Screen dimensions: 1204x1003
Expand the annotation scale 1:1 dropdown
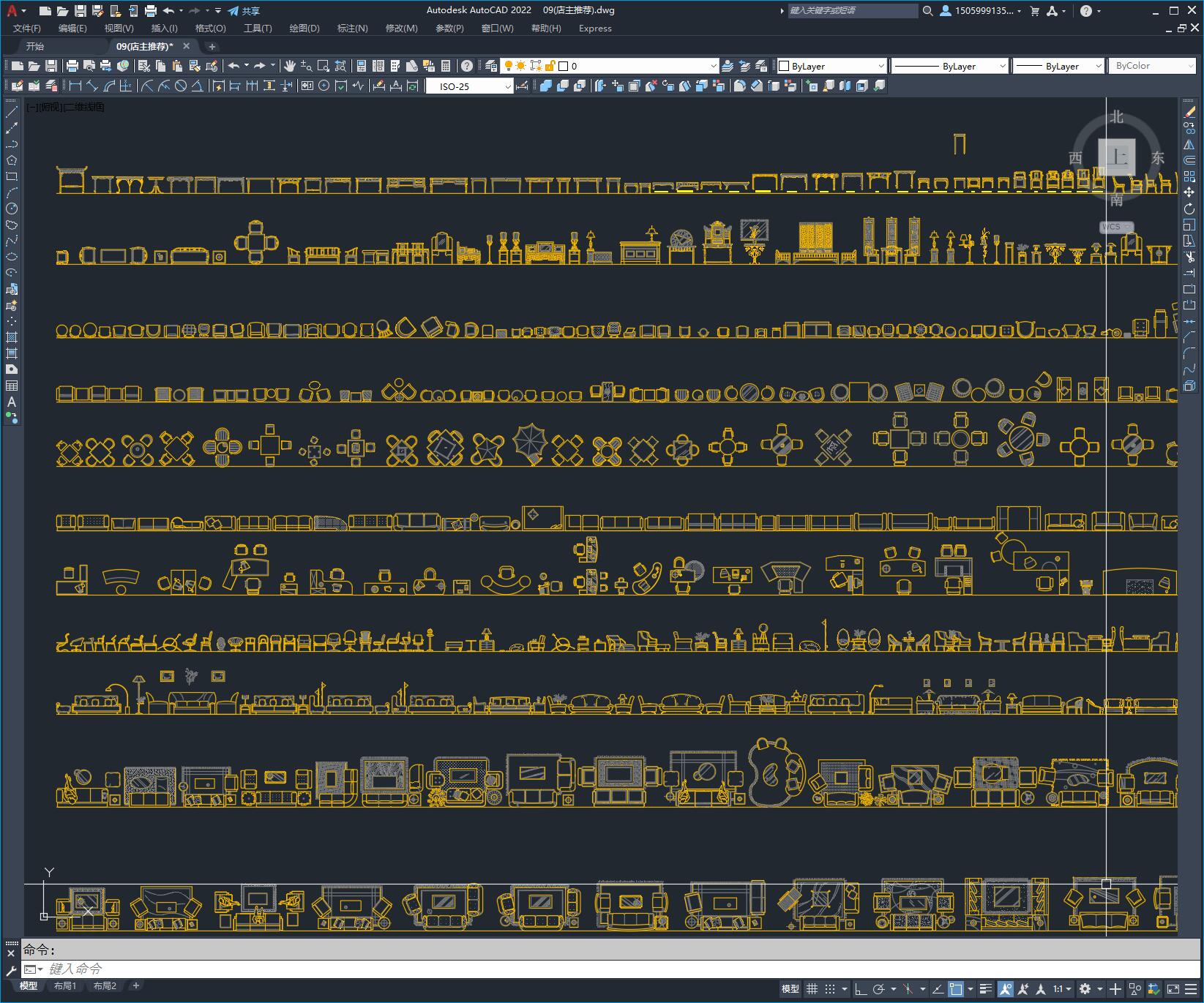[x=1062, y=989]
